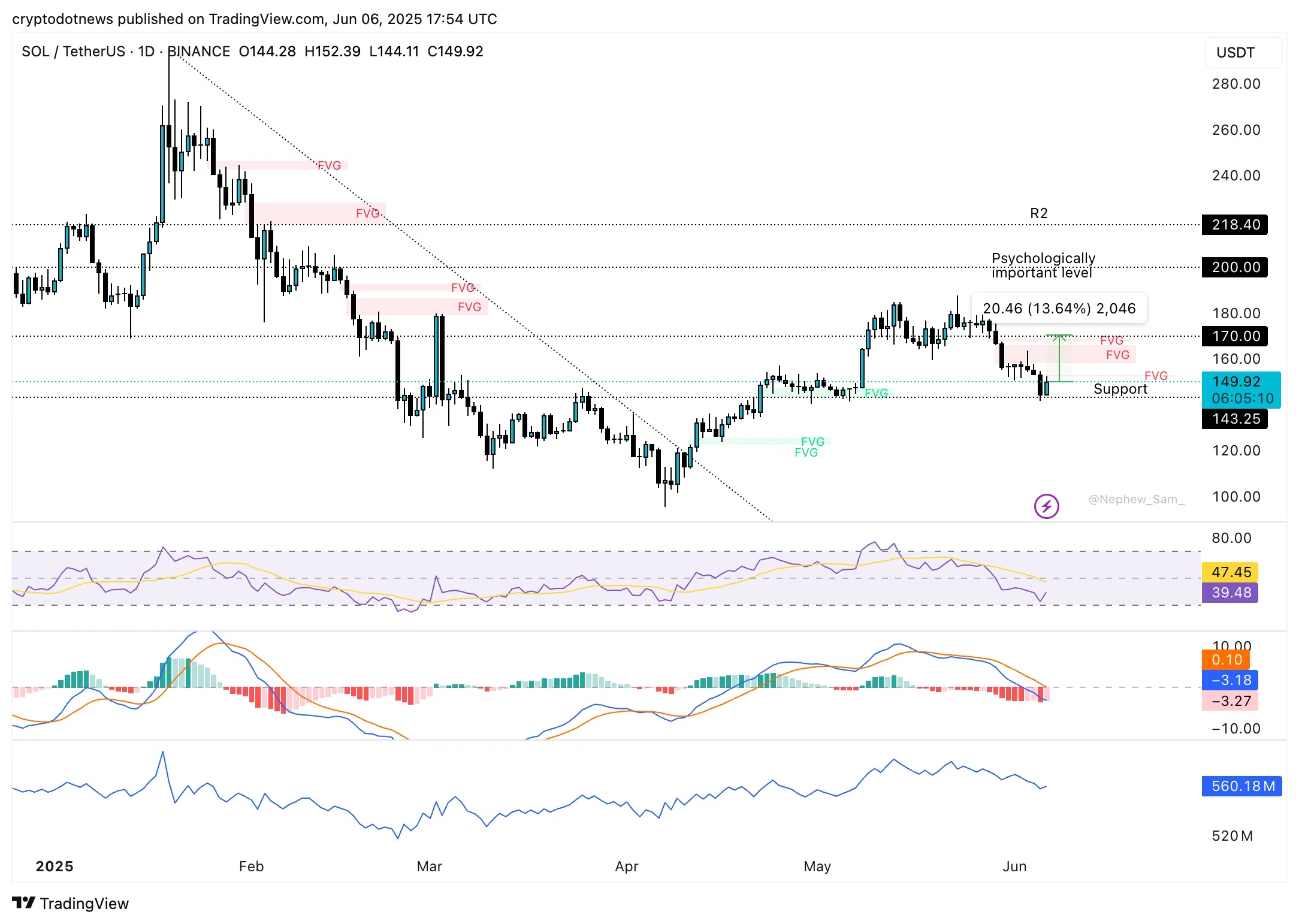This screenshot has width=1299, height=924.
Task: Click the @Nephew_Sam_ watermark text
Action: click(1136, 499)
